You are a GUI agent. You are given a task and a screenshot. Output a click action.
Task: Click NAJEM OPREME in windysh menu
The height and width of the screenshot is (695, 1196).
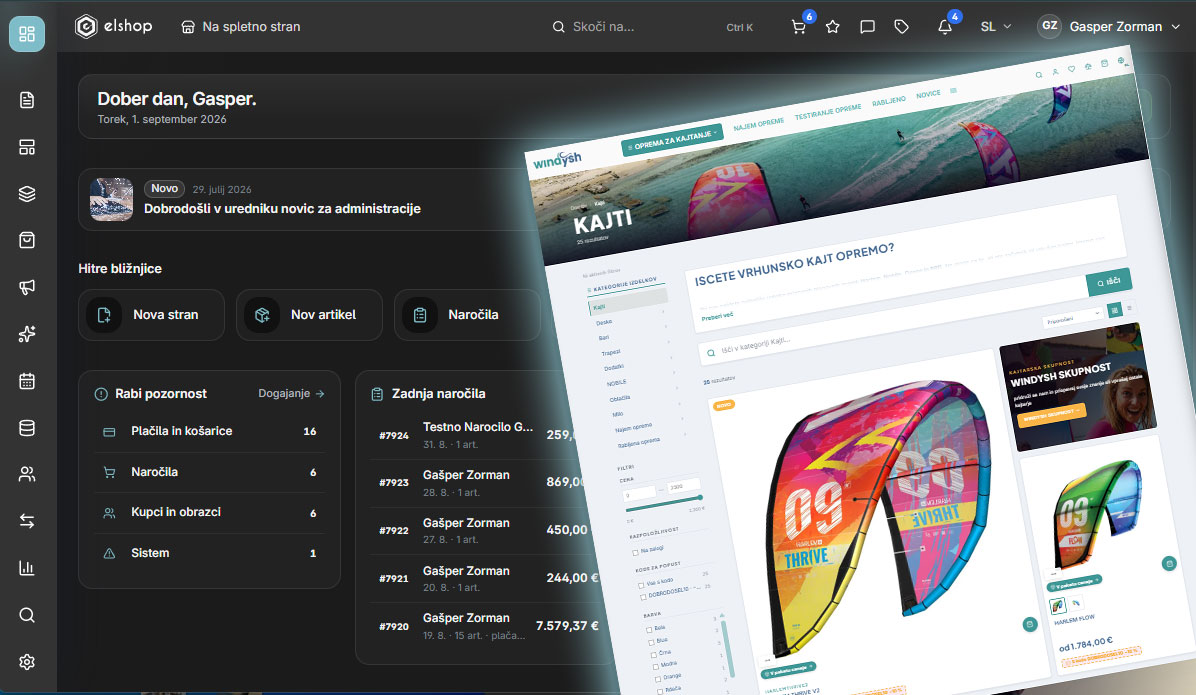(759, 124)
